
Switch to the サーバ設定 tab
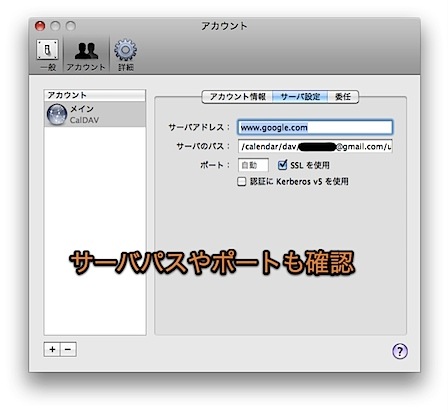tap(300, 97)
